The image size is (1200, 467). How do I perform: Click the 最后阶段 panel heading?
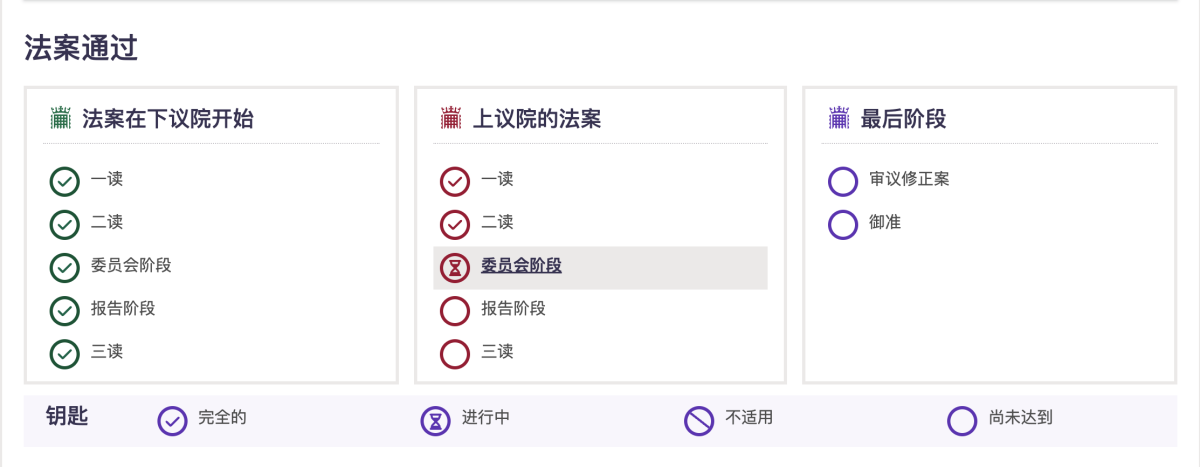pos(904,120)
